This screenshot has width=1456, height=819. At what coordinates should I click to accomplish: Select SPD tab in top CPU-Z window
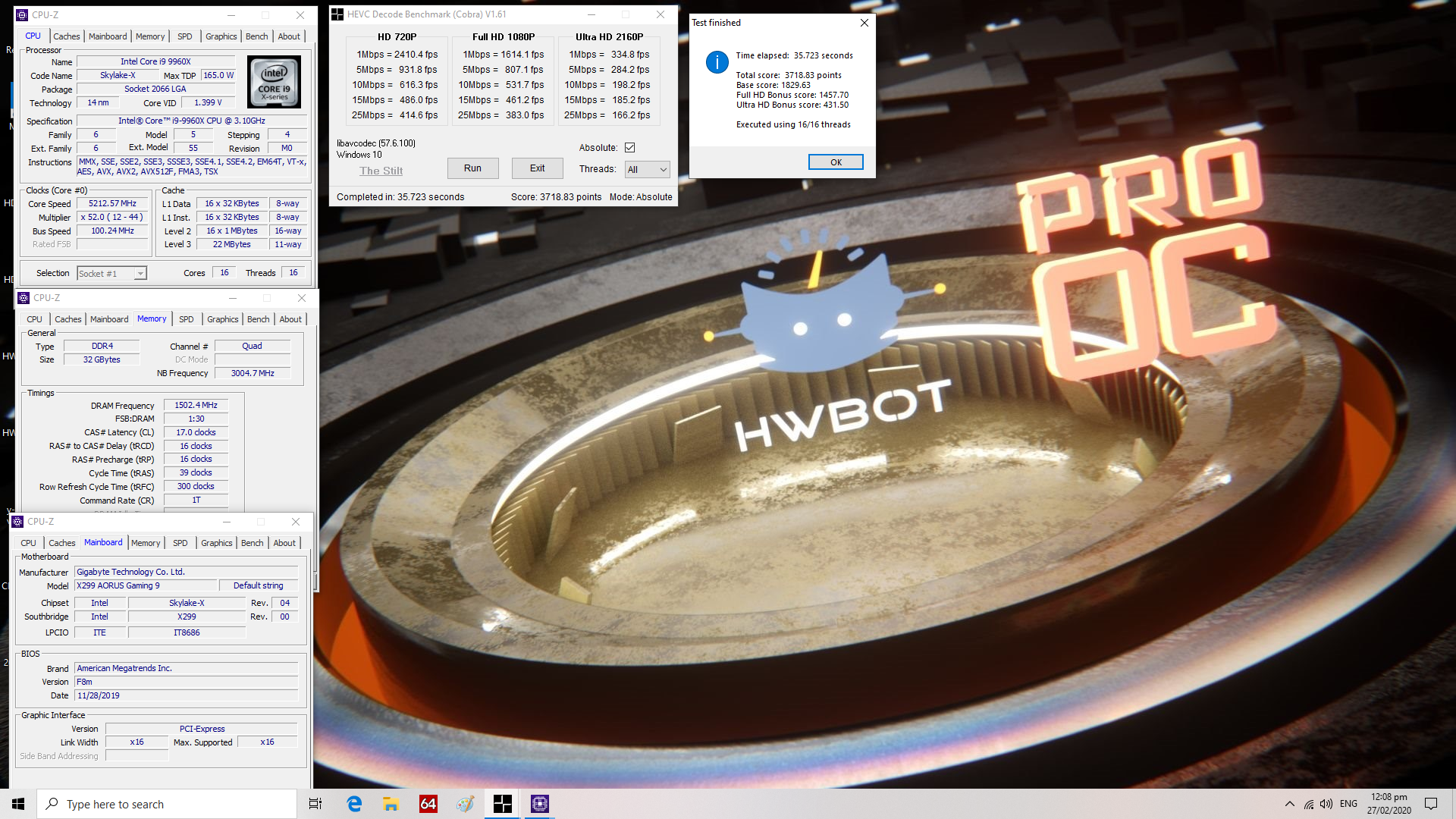pyautogui.click(x=185, y=36)
